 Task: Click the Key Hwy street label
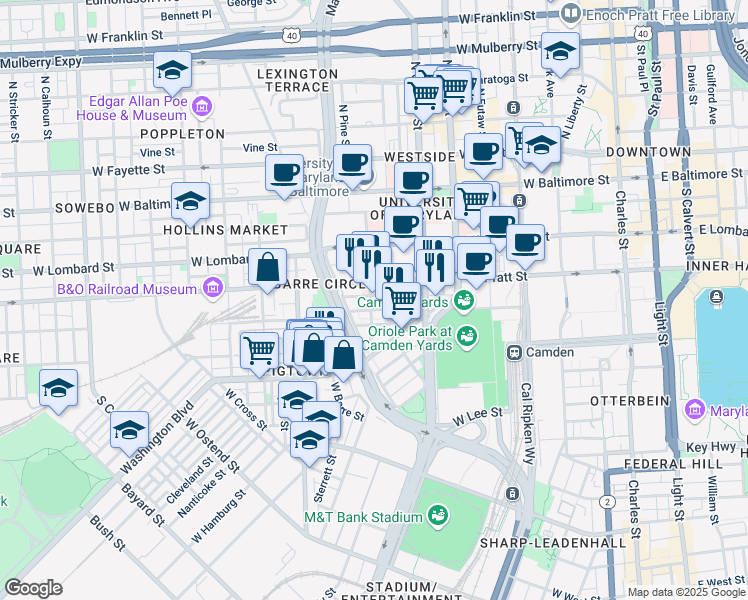tap(711, 447)
